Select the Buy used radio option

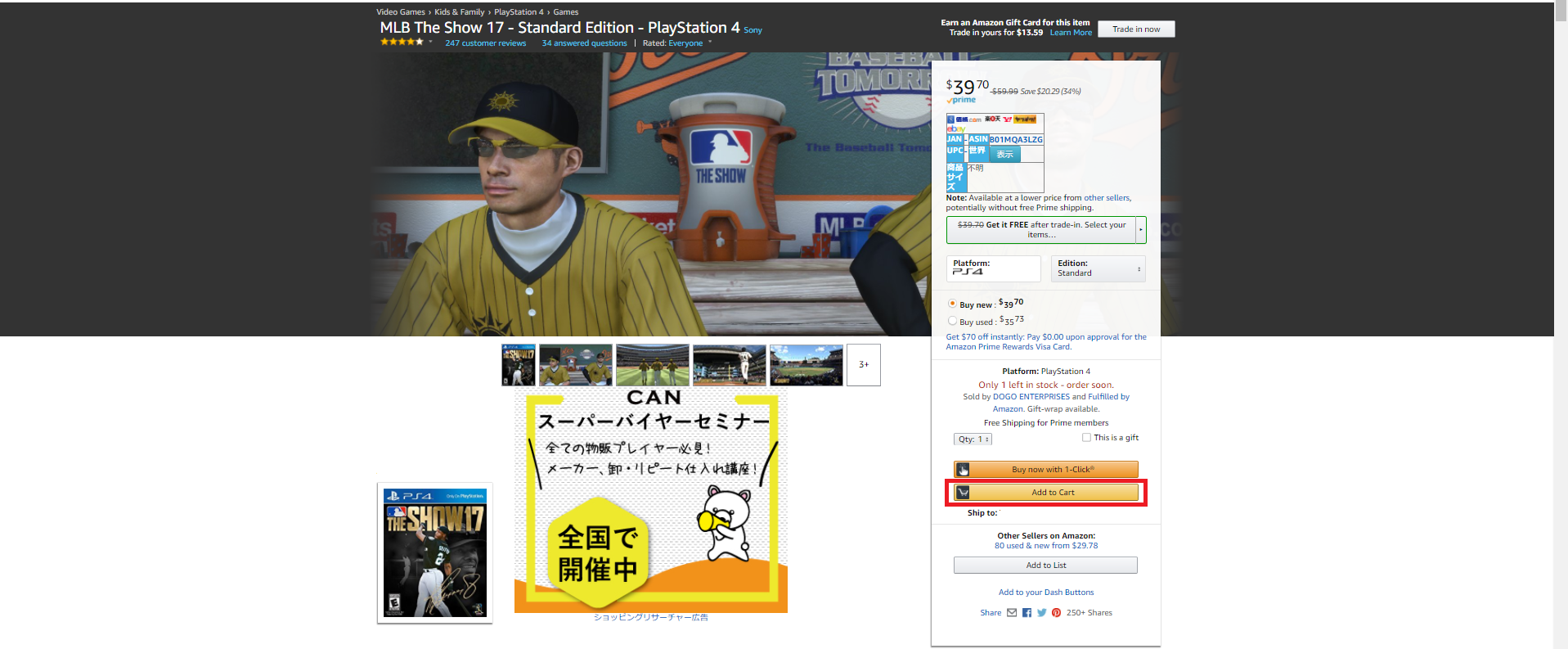(x=952, y=321)
